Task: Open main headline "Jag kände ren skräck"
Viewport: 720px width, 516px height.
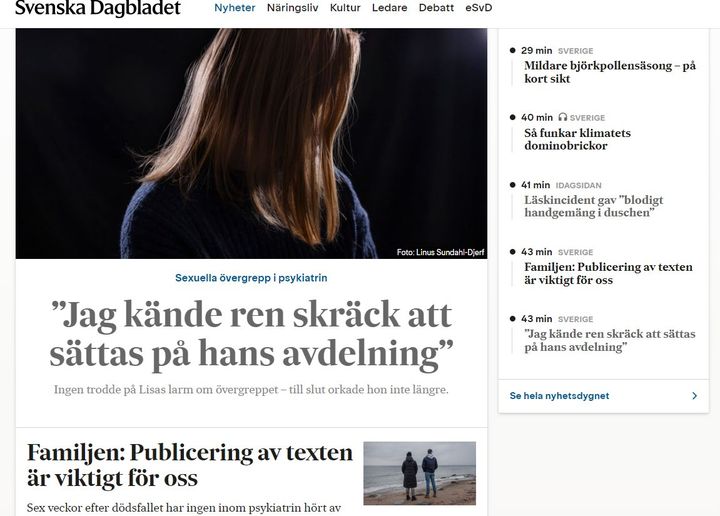Action: click(251, 334)
